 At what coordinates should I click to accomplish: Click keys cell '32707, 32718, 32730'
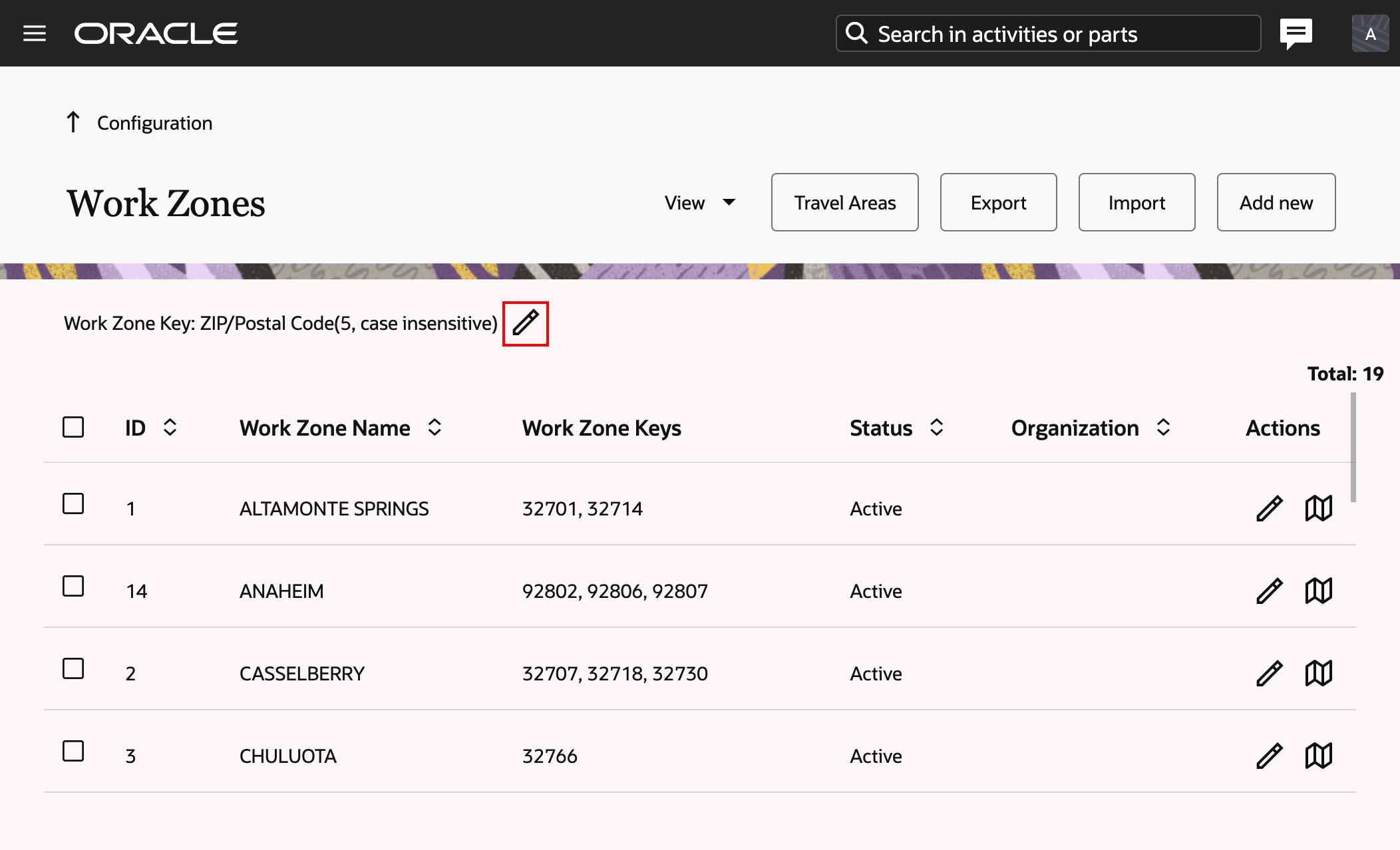tap(615, 674)
